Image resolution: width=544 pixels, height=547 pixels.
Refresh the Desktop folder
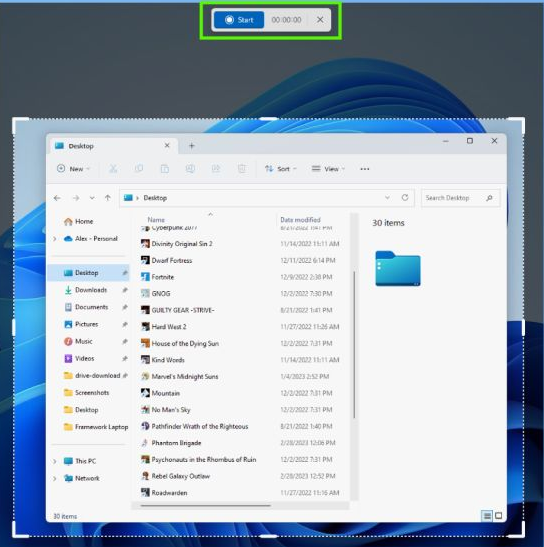click(x=405, y=198)
